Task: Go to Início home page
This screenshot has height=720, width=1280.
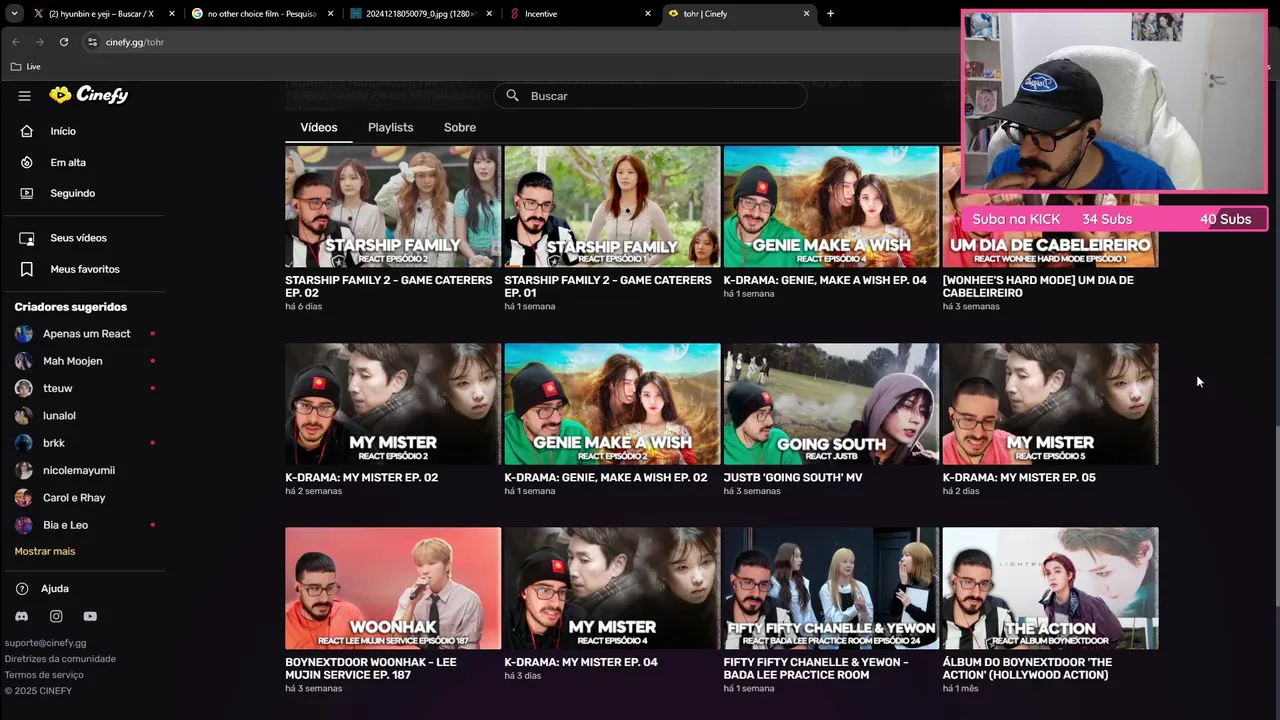Action: (x=62, y=131)
